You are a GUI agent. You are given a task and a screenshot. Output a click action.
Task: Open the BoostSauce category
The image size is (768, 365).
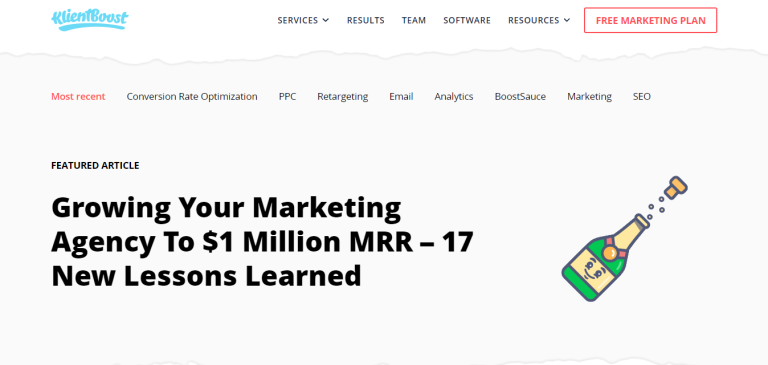click(x=520, y=97)
